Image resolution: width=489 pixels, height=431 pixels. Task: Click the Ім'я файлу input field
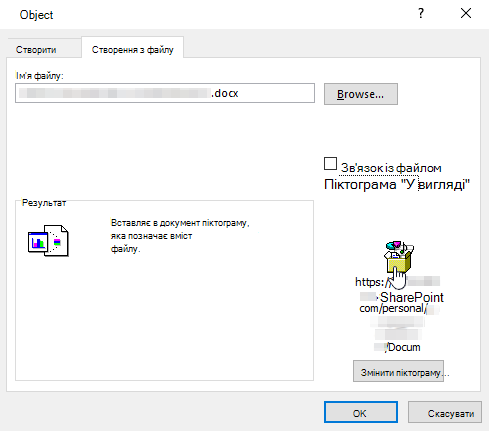165,93
